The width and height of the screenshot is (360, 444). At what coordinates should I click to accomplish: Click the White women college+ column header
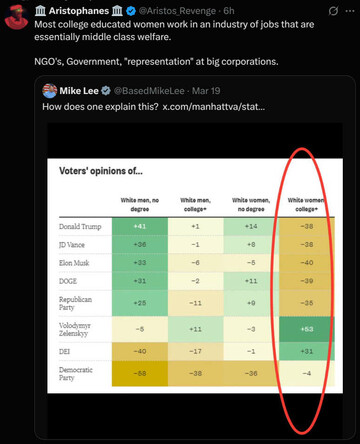coord(306,204)
